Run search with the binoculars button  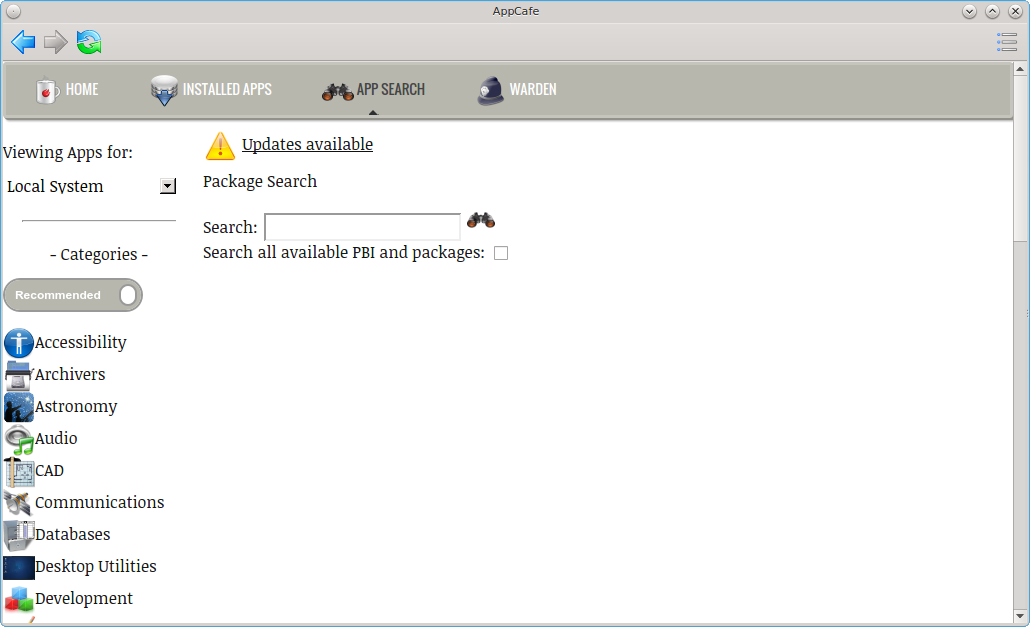click(x=481, y=221)
